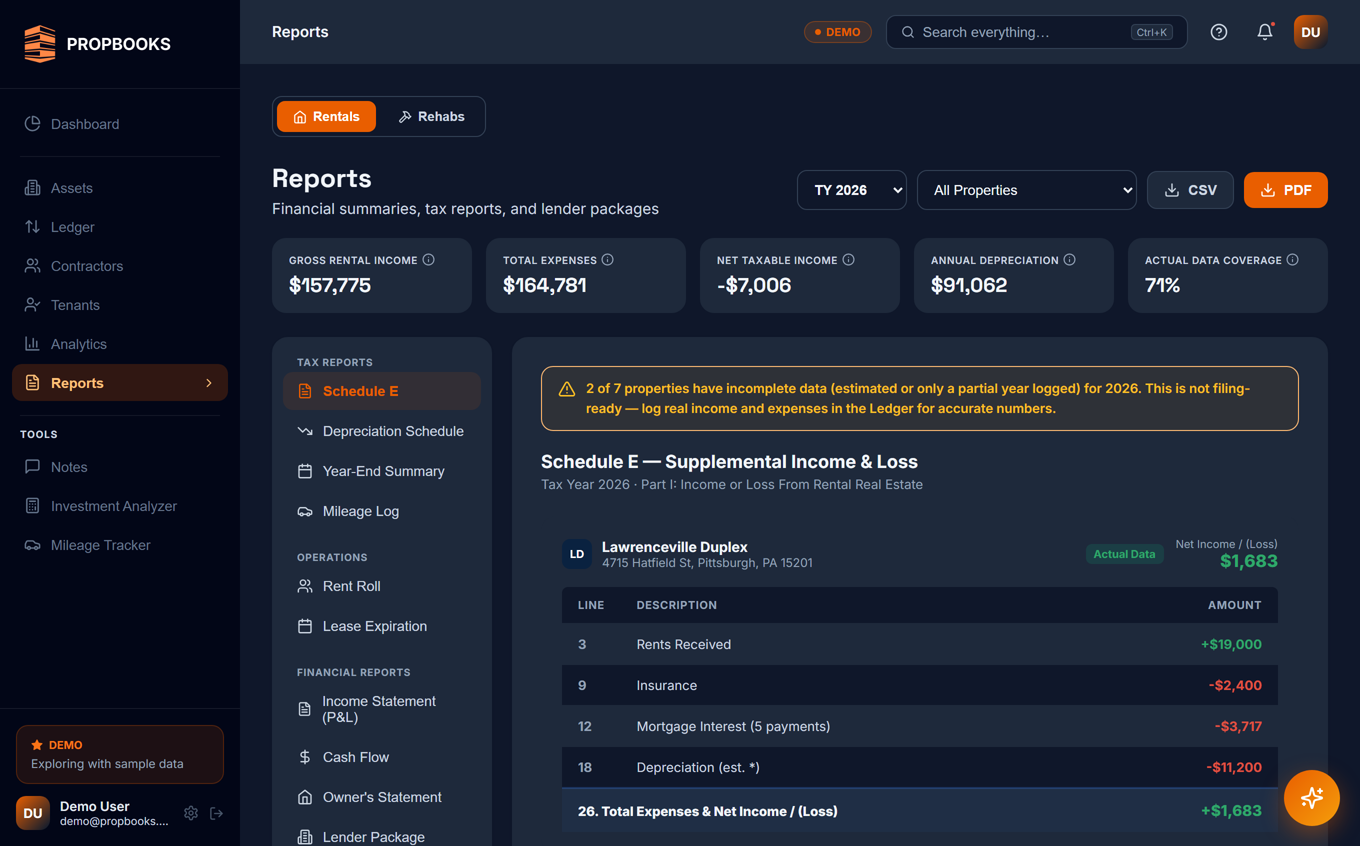Show Gross Rental Income info tooltip icon
Image resolution: width=1360 pixels, height=846 pixels.
429,260
